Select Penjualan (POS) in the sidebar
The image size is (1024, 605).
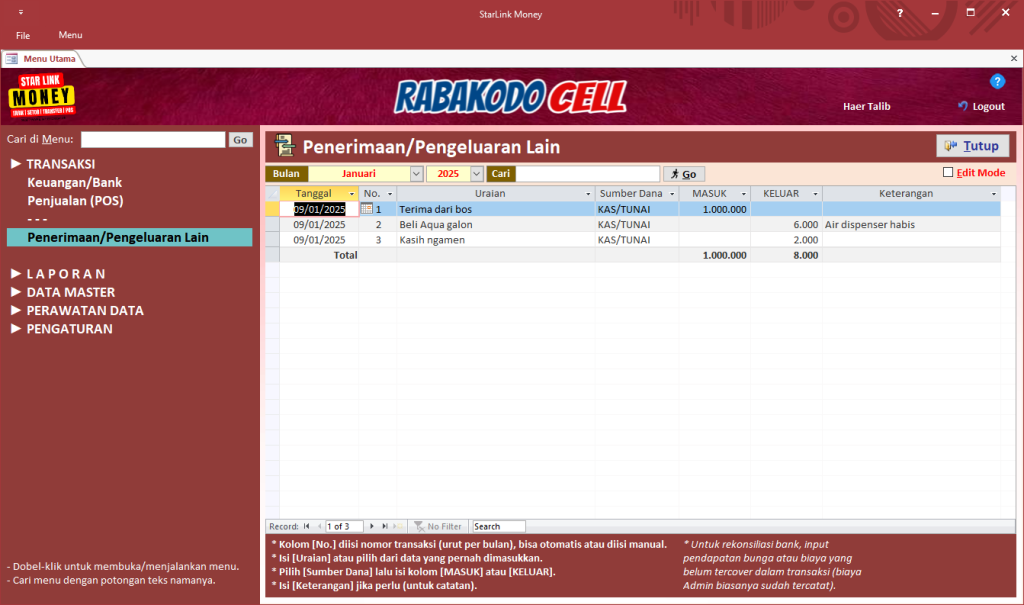click(75, 201)
